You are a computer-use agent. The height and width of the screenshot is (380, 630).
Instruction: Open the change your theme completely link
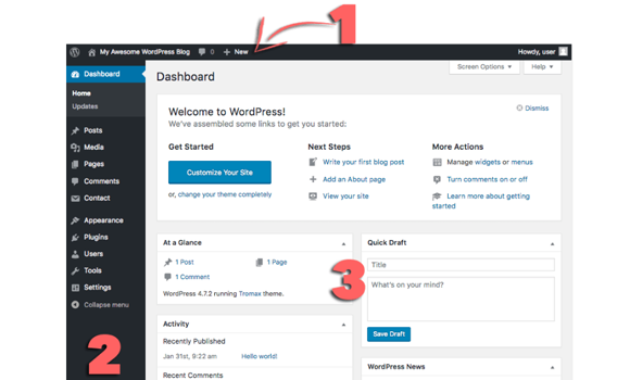pyautogui.click(x=225, y=194)
